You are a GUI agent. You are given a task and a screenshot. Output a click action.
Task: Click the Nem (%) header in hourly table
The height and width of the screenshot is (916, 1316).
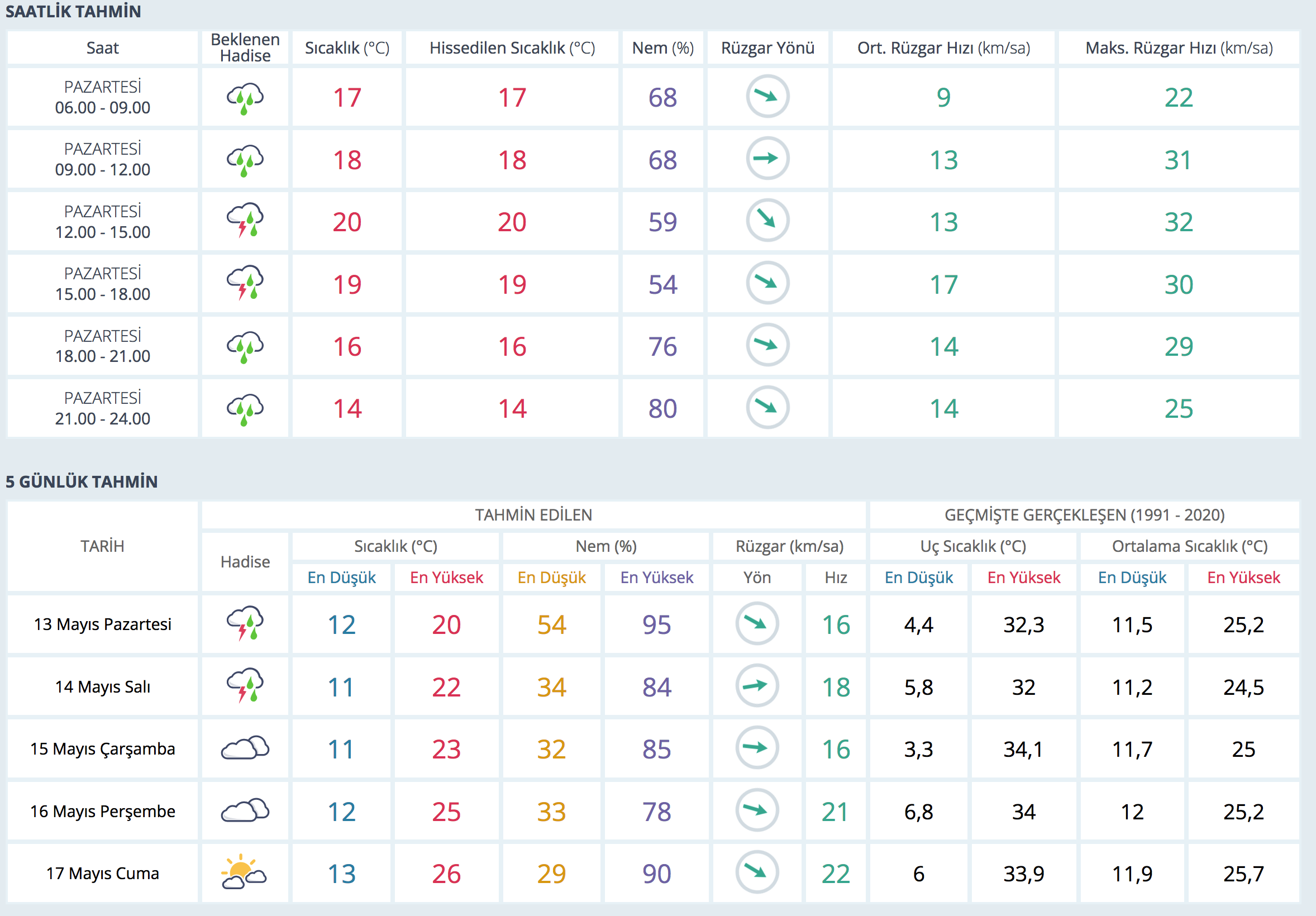[662, 48]
